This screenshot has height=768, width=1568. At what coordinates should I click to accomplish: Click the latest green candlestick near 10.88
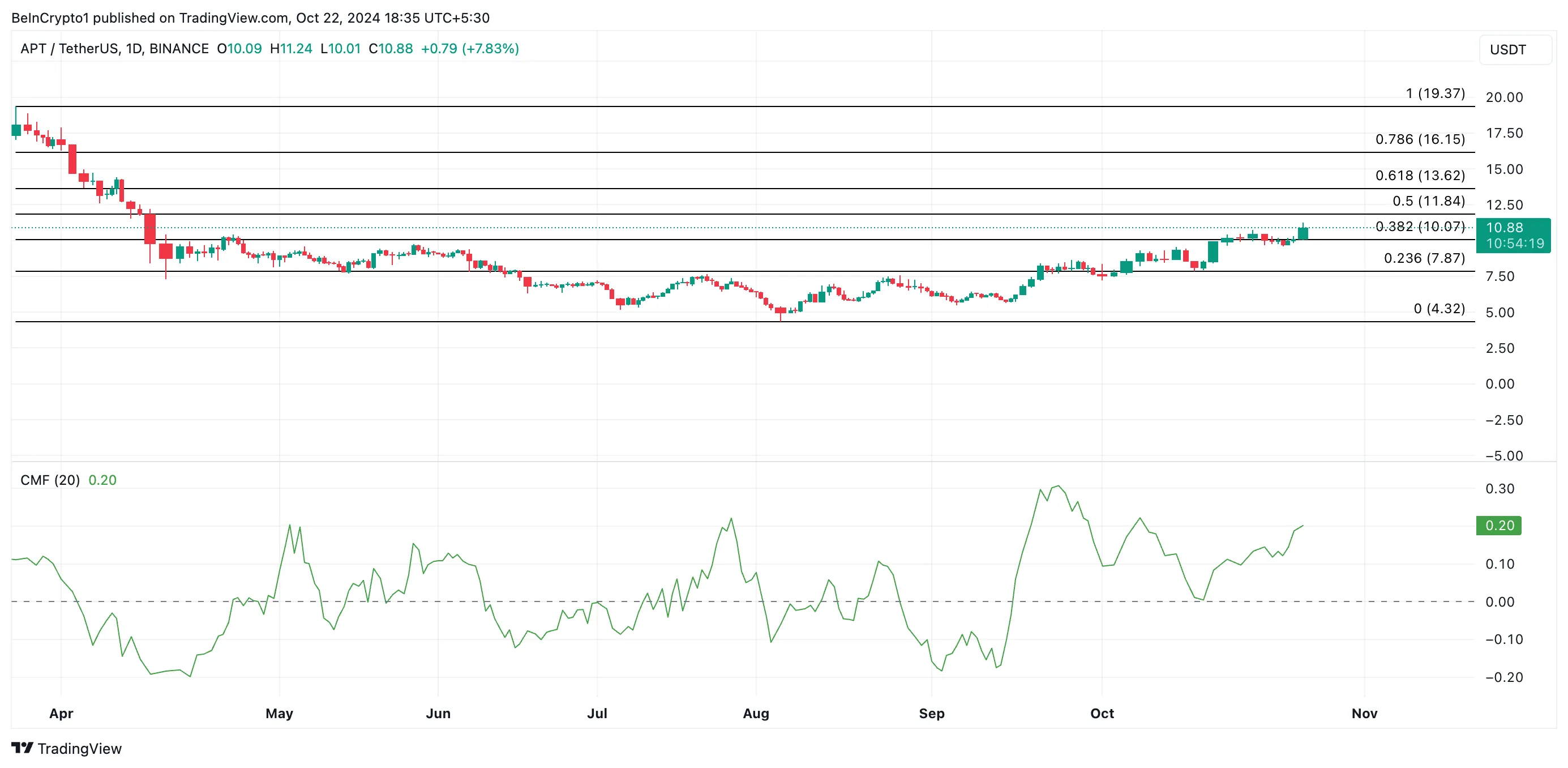(x=1303, y=233)
